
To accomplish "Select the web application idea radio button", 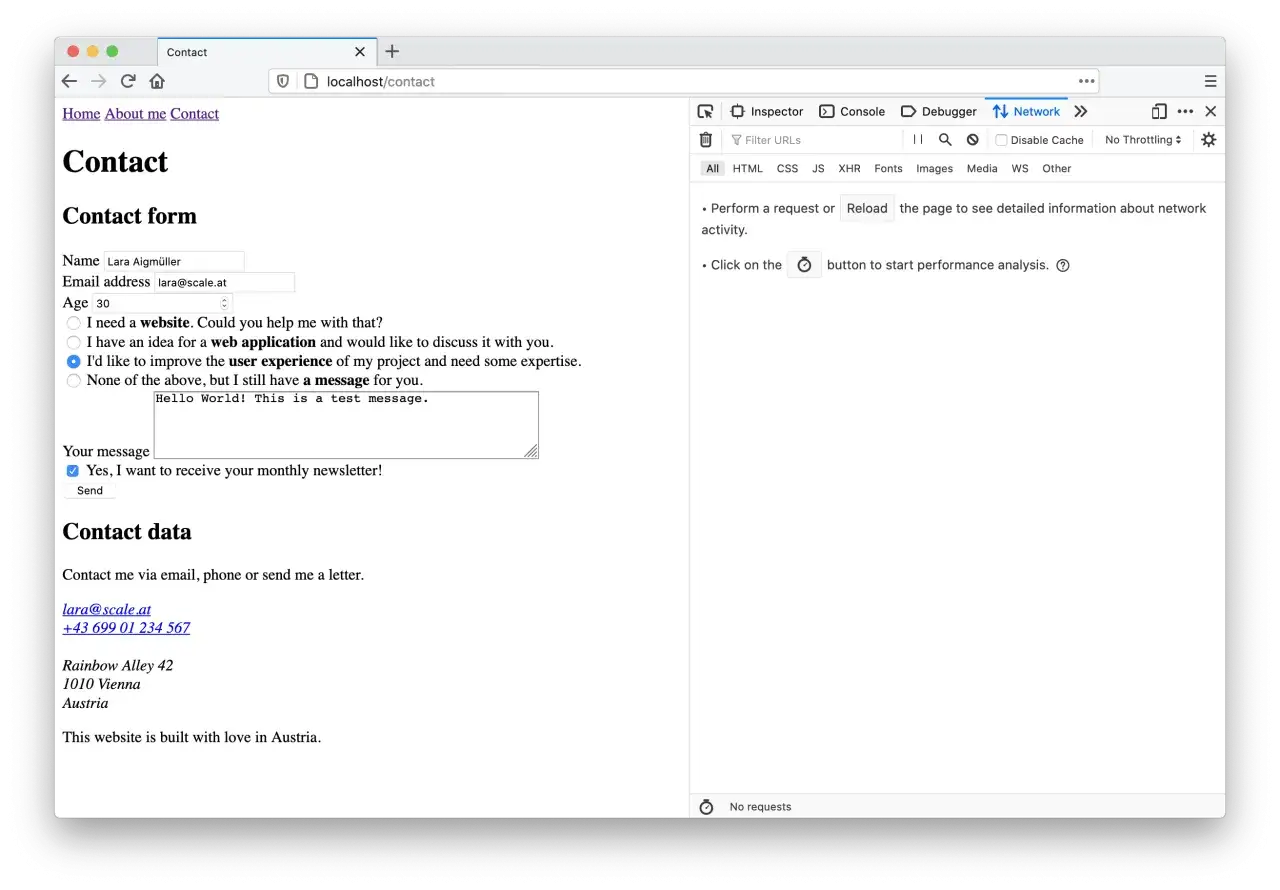I will (x=74, y=342).
